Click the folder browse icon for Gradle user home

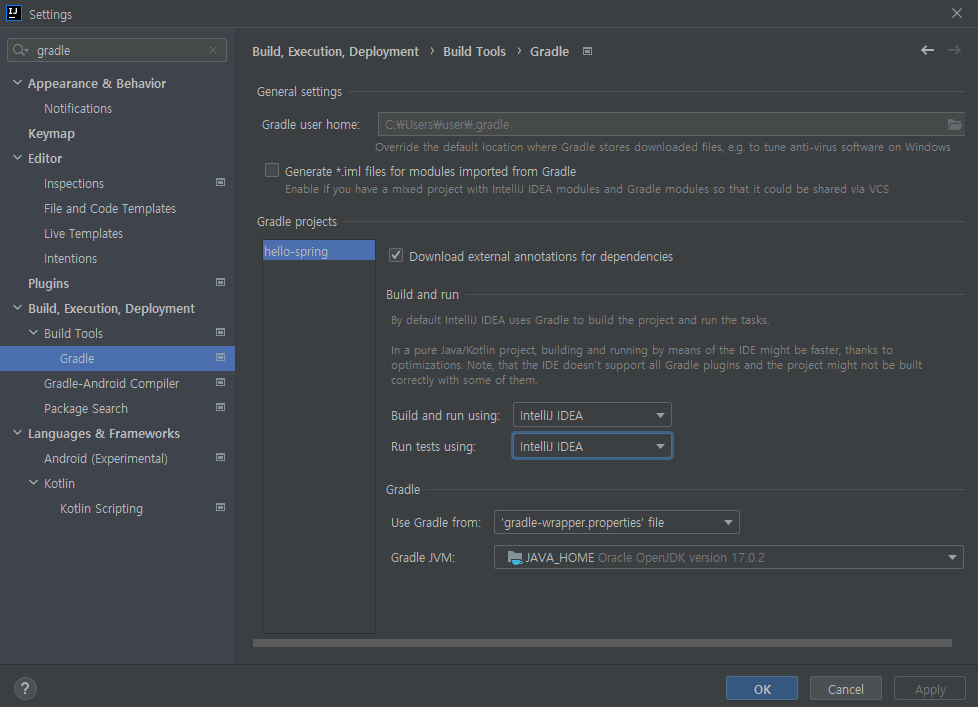[x=954, y=125]
